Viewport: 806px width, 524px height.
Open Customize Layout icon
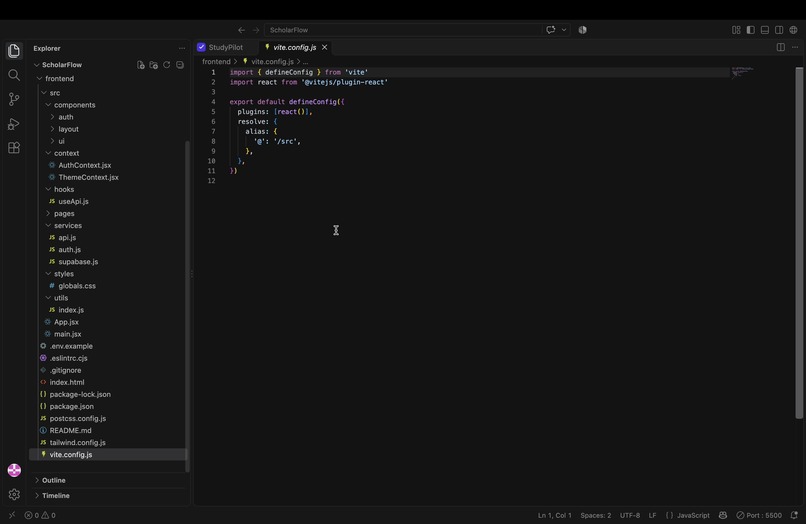(x=736, y=30)
